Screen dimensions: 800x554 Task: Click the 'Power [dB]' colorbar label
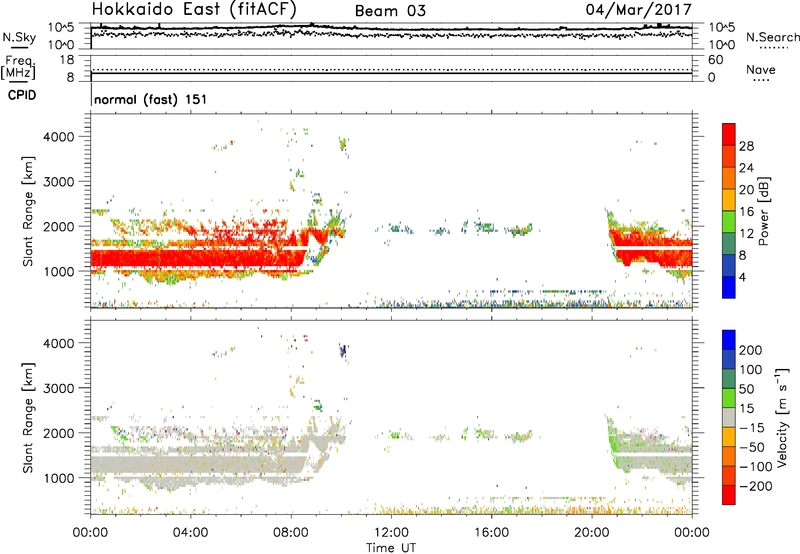[x=764, y=211]
